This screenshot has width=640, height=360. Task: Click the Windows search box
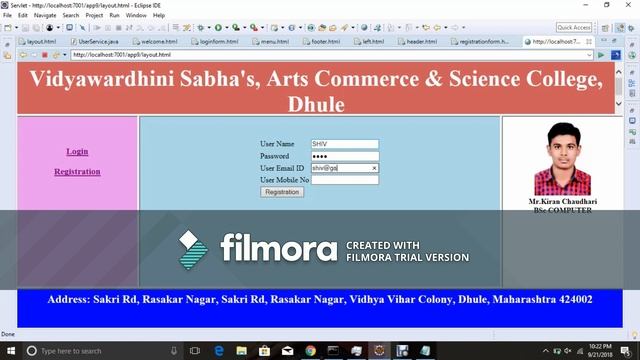click(101, 351)
